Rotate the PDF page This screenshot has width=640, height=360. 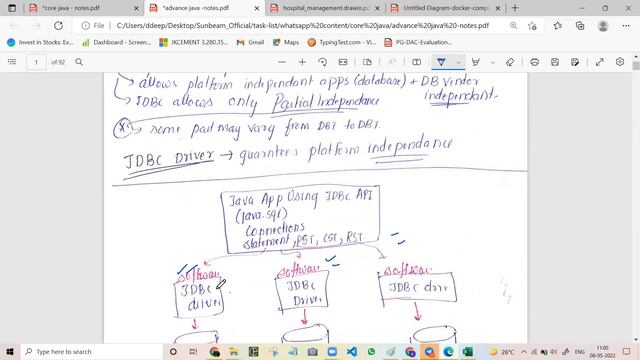322,62
